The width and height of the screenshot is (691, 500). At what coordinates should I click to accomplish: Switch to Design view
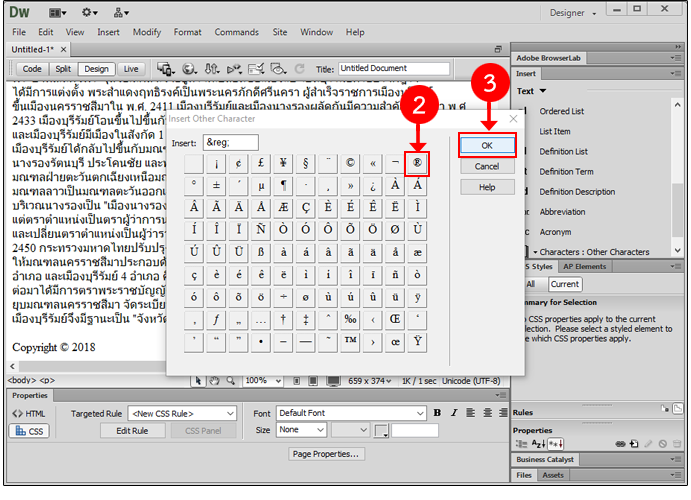pyautogui.click(x=97, y=69)
